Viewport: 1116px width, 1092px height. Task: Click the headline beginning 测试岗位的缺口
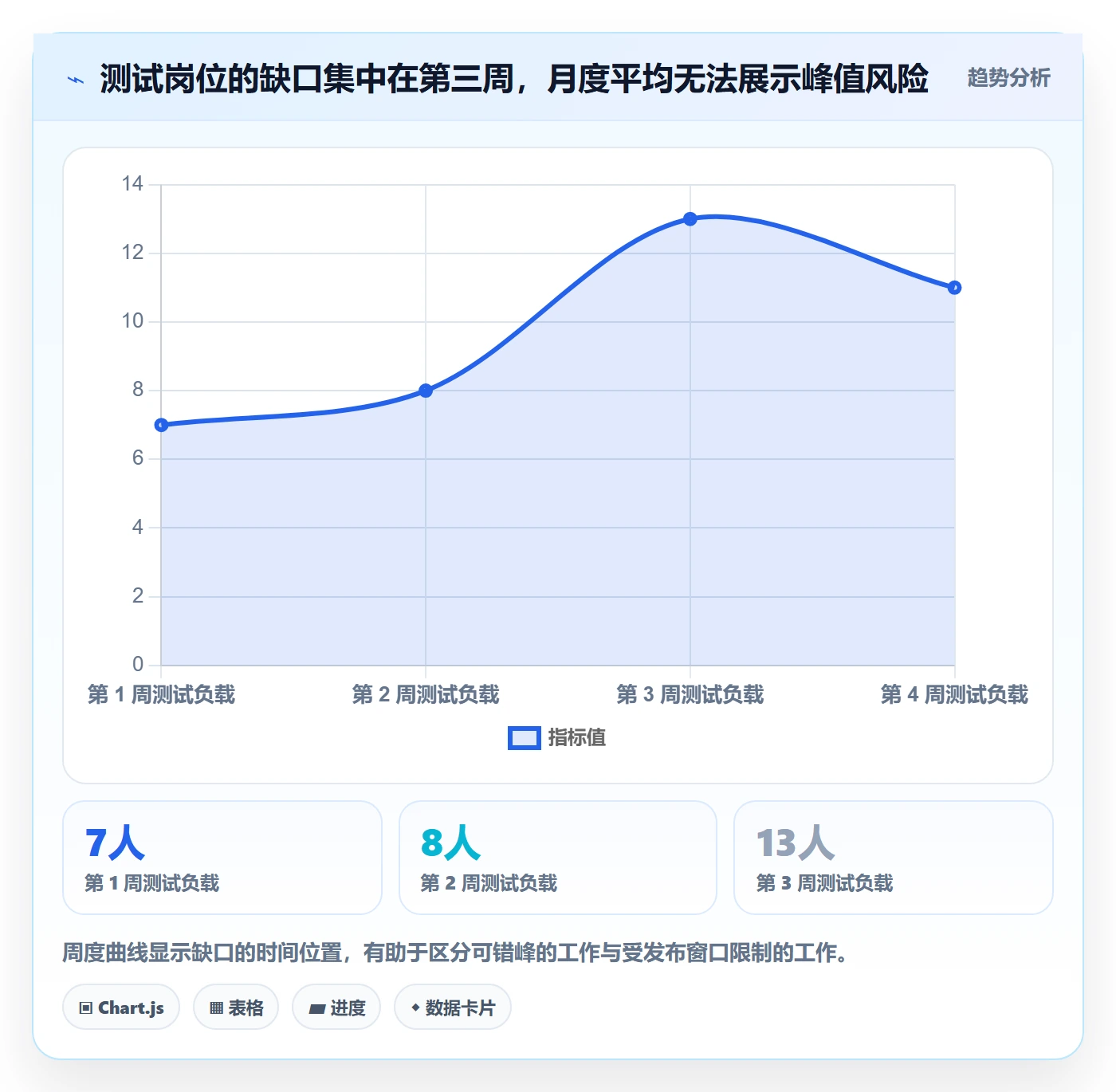(x=514, y=79)
